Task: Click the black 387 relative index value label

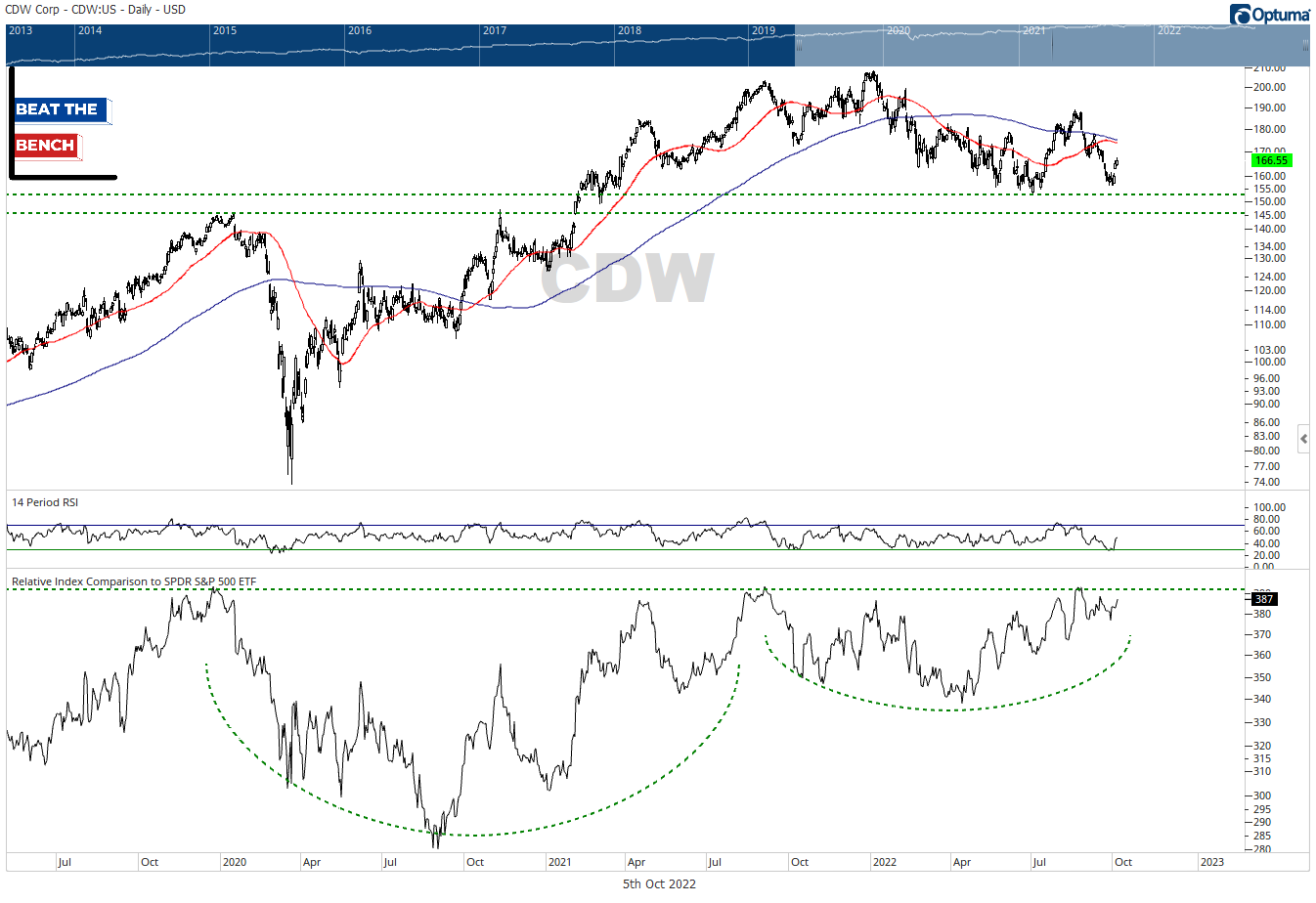Action: tap(1264, 599)
